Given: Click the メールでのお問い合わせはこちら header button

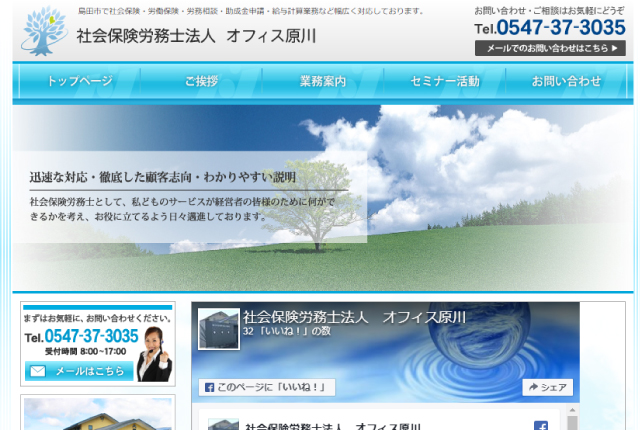Looking at the screenshot, I should tap(550, 48).
